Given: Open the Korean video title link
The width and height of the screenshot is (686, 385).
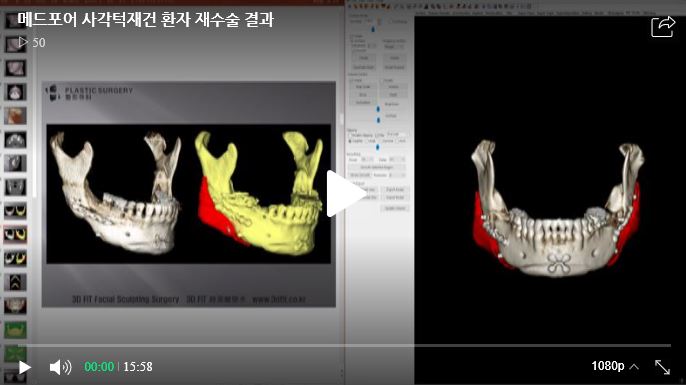Looking at the screenshot, I should click(145, 19).
